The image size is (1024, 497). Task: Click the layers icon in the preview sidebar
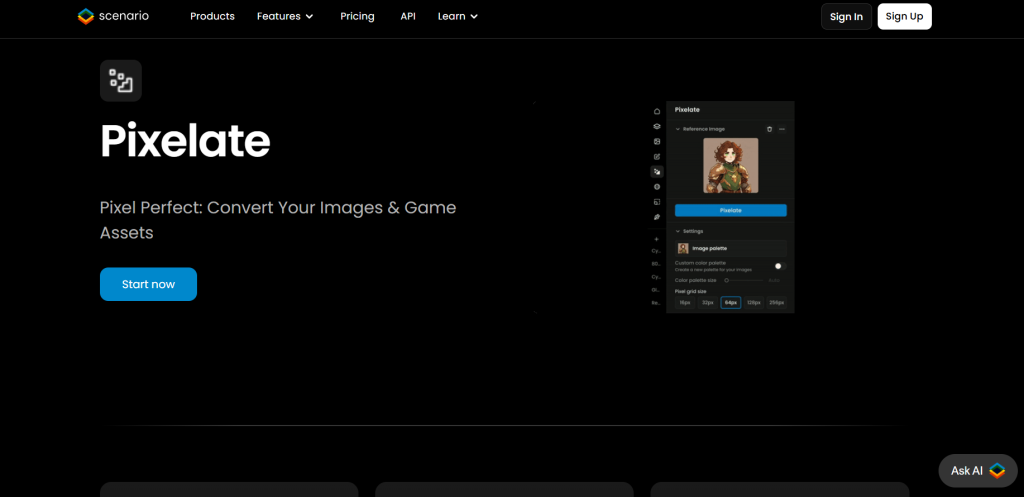657,126
